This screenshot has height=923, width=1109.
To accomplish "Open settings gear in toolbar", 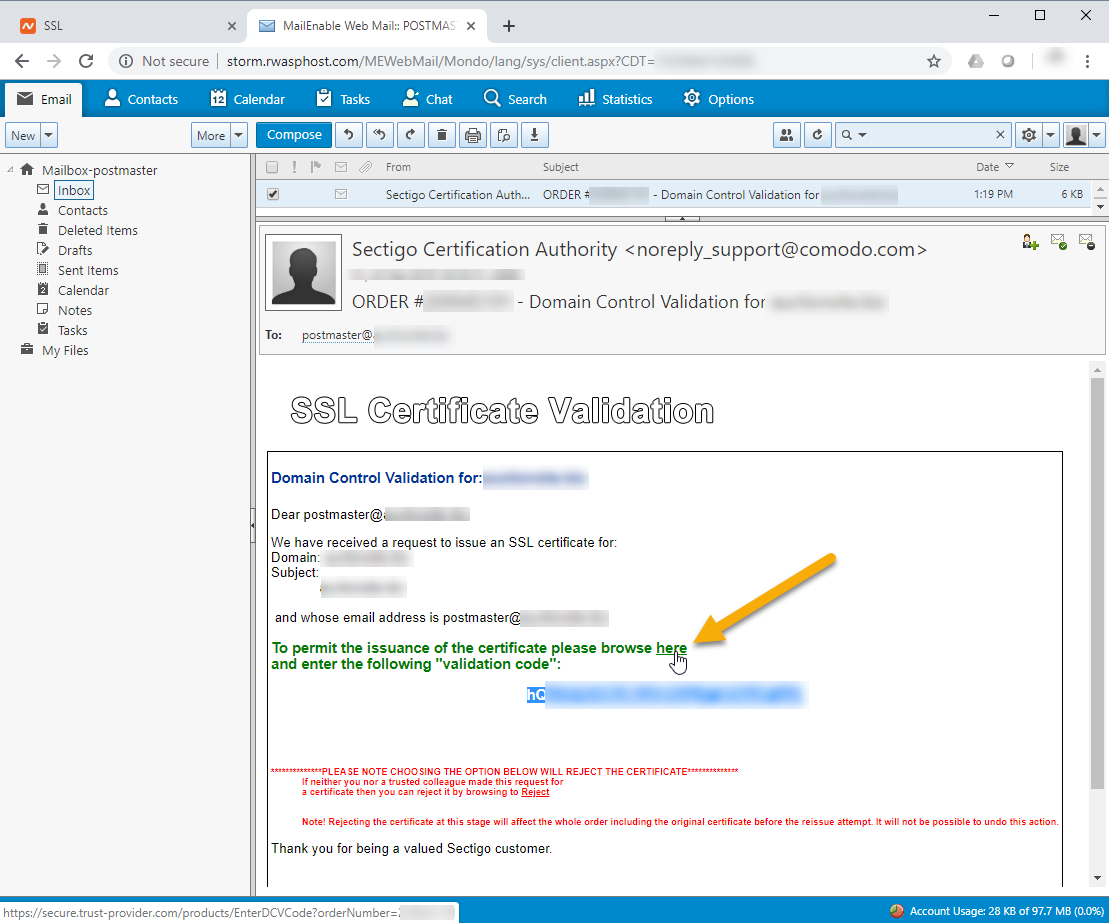I will click(1029, 135).
